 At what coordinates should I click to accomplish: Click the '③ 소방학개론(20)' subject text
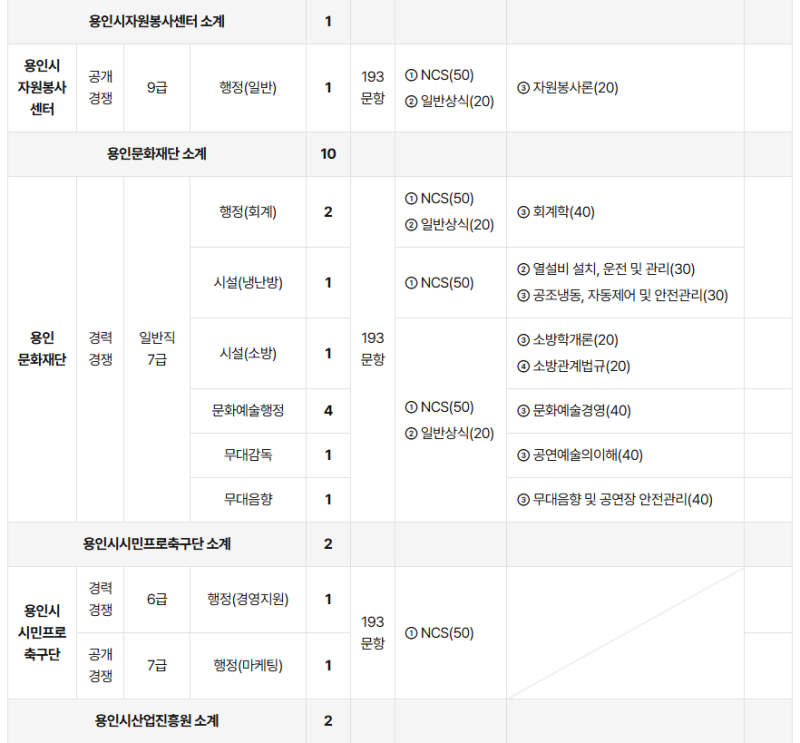(567, 340)
